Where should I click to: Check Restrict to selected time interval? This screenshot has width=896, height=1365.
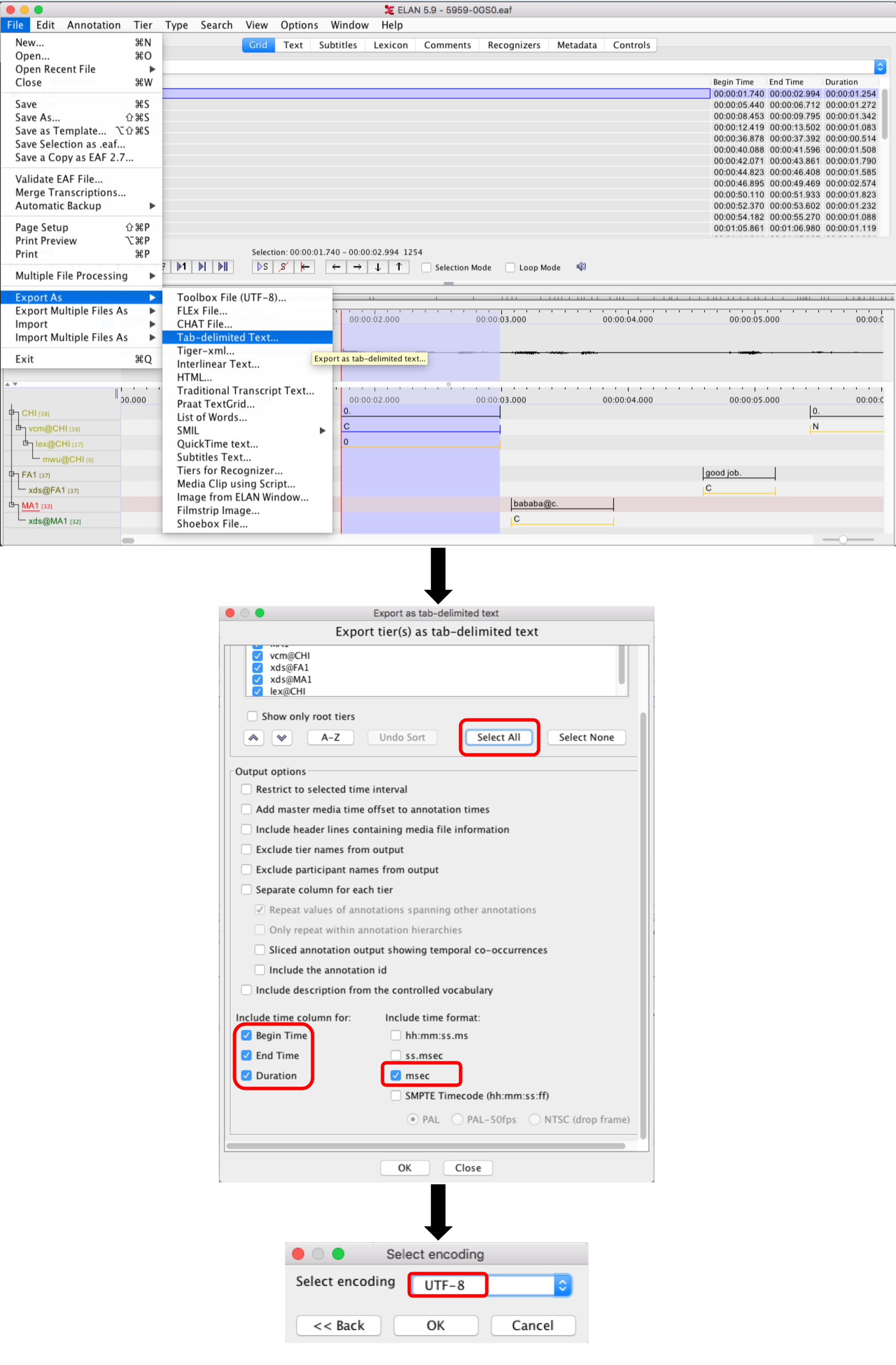(x=246, y=789)
